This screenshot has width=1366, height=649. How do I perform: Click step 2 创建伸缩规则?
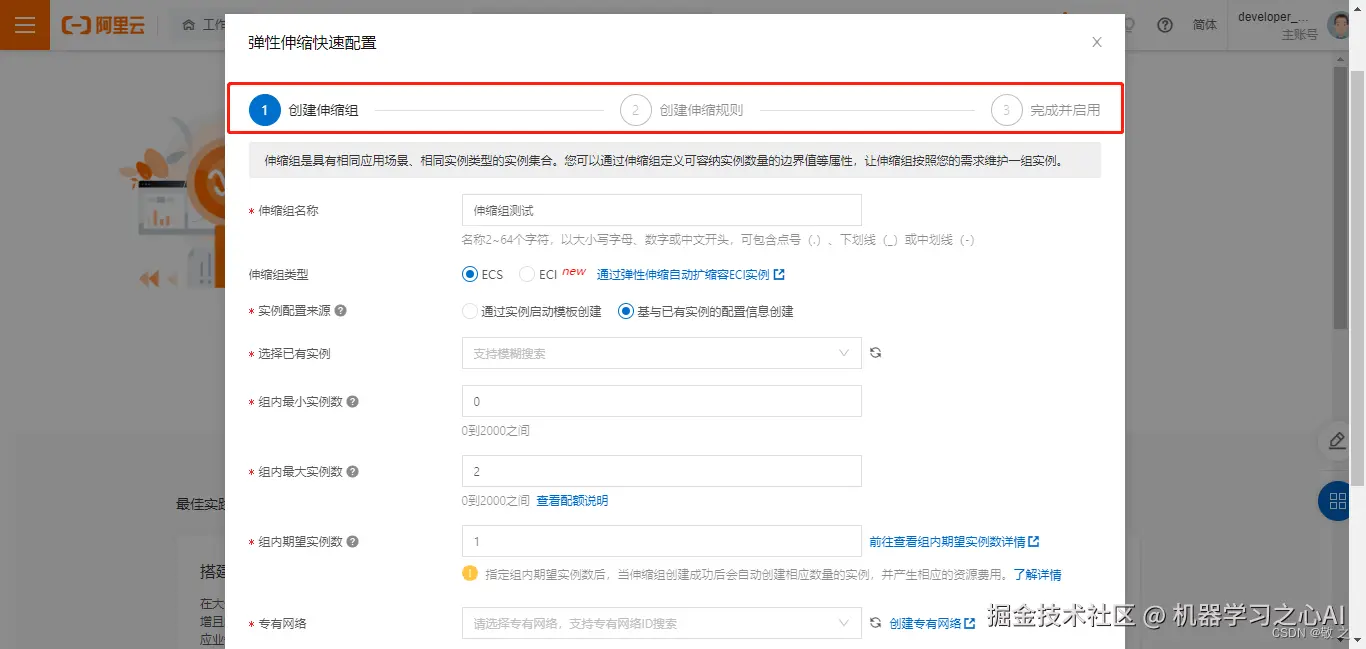point(682,110)
